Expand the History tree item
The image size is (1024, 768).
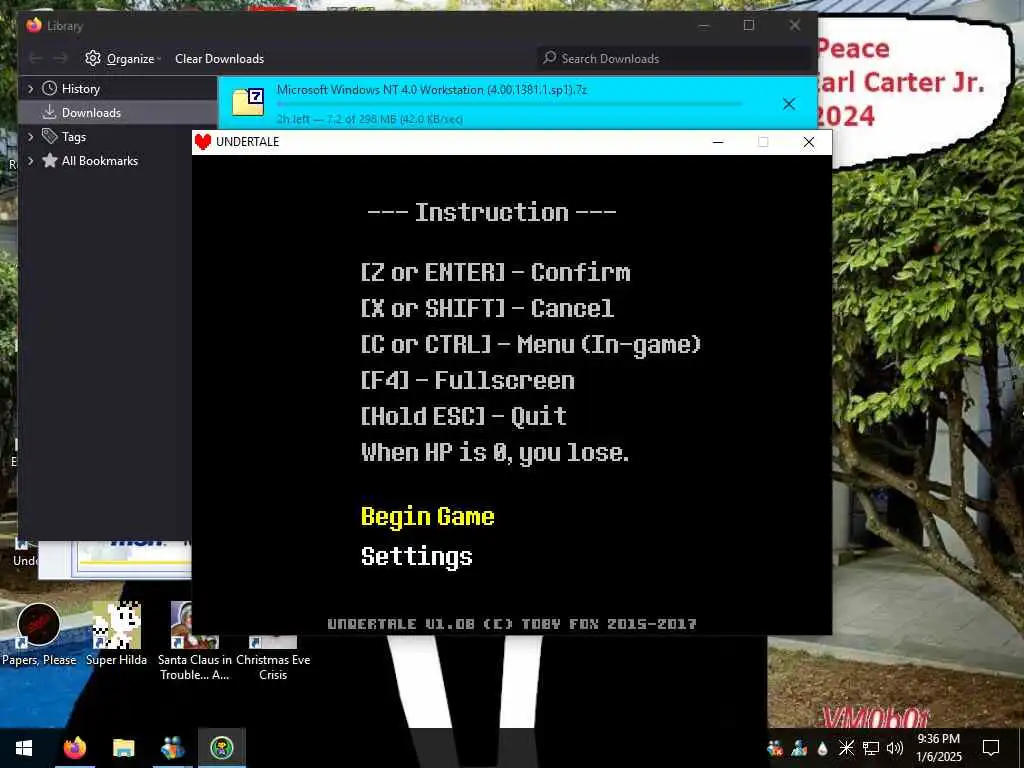(x=30, y=88)
